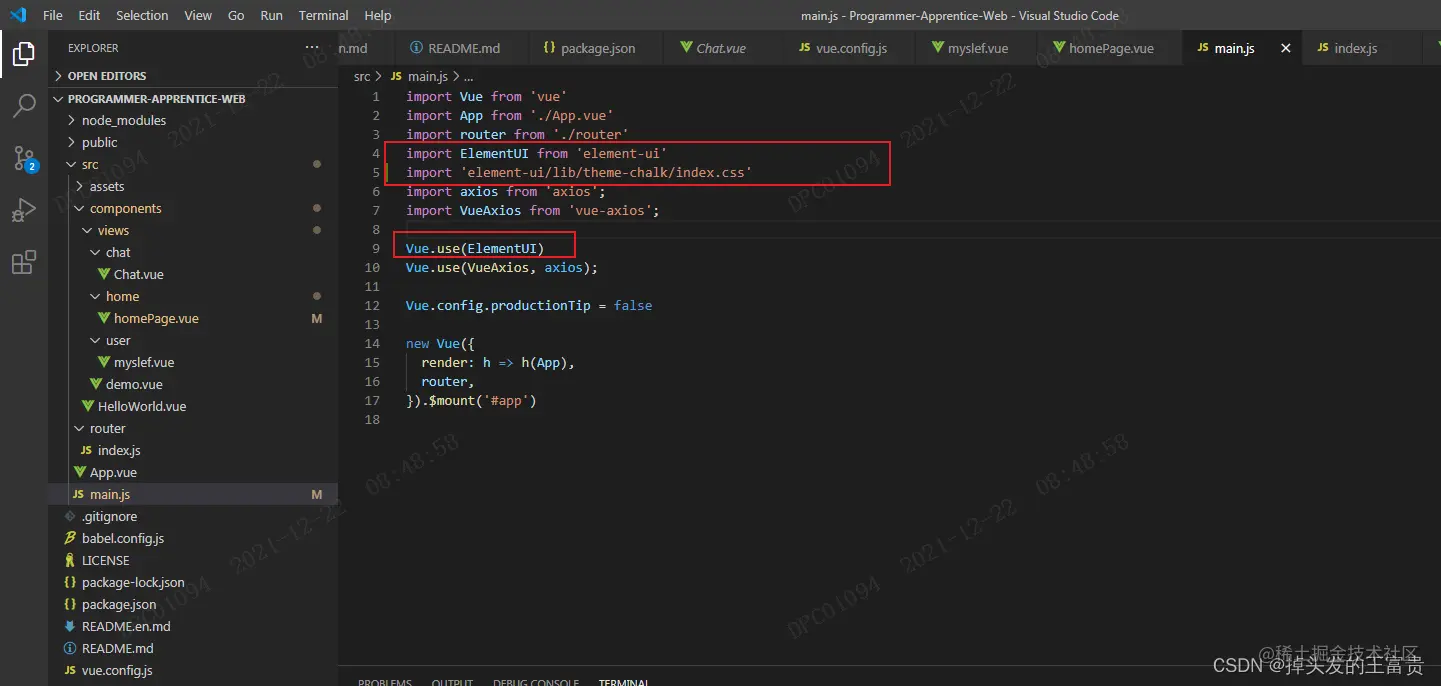Image resolution: width=1441 pixels, height=686 pixels.
Task: Expand the public folder
Action: pos(71,142)
